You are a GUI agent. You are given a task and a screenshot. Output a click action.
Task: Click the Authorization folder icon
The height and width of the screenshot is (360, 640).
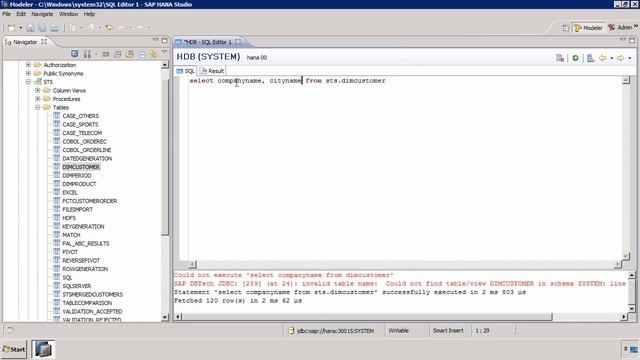pos(38,64)
